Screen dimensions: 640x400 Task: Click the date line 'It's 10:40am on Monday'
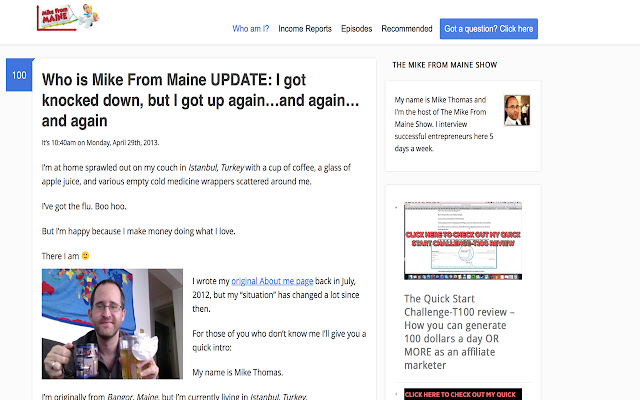coord(100,142)
